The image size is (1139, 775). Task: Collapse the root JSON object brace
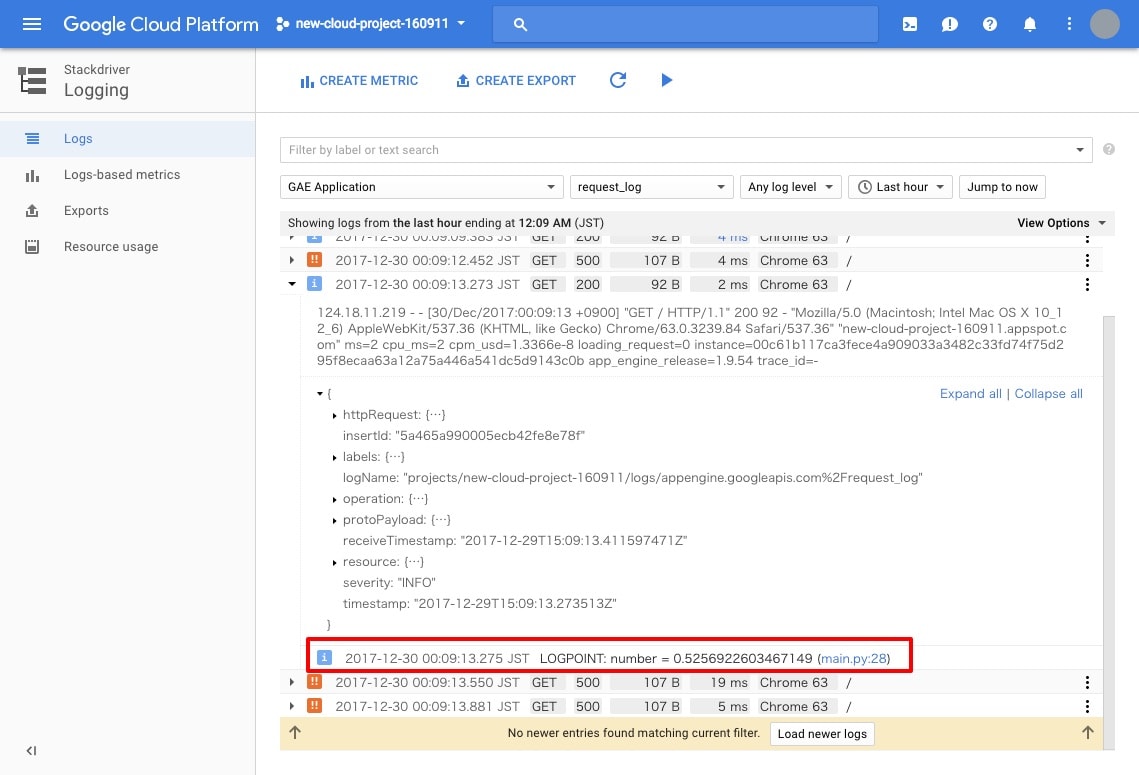pos(320,394)
